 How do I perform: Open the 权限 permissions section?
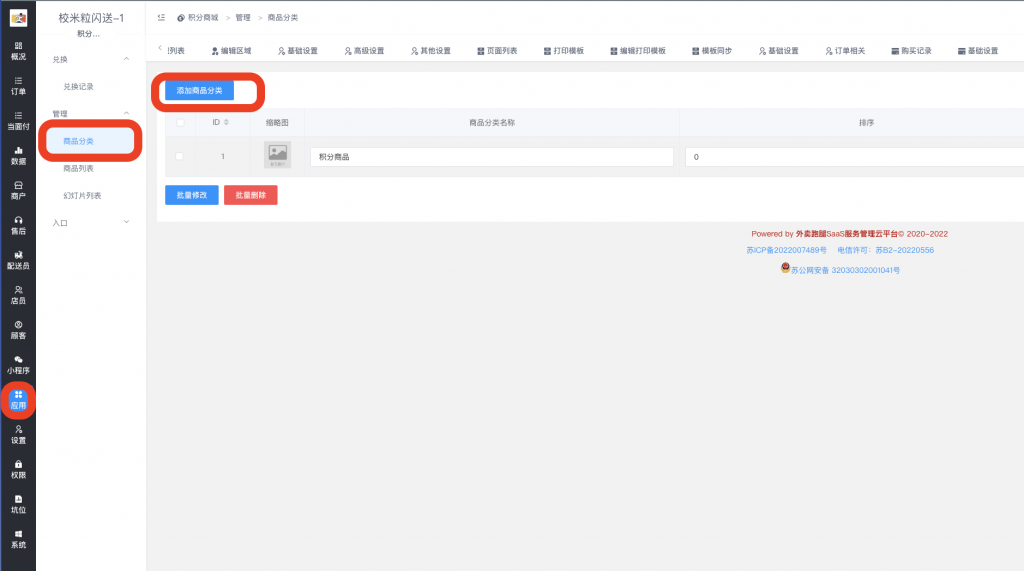coord(18,470)
